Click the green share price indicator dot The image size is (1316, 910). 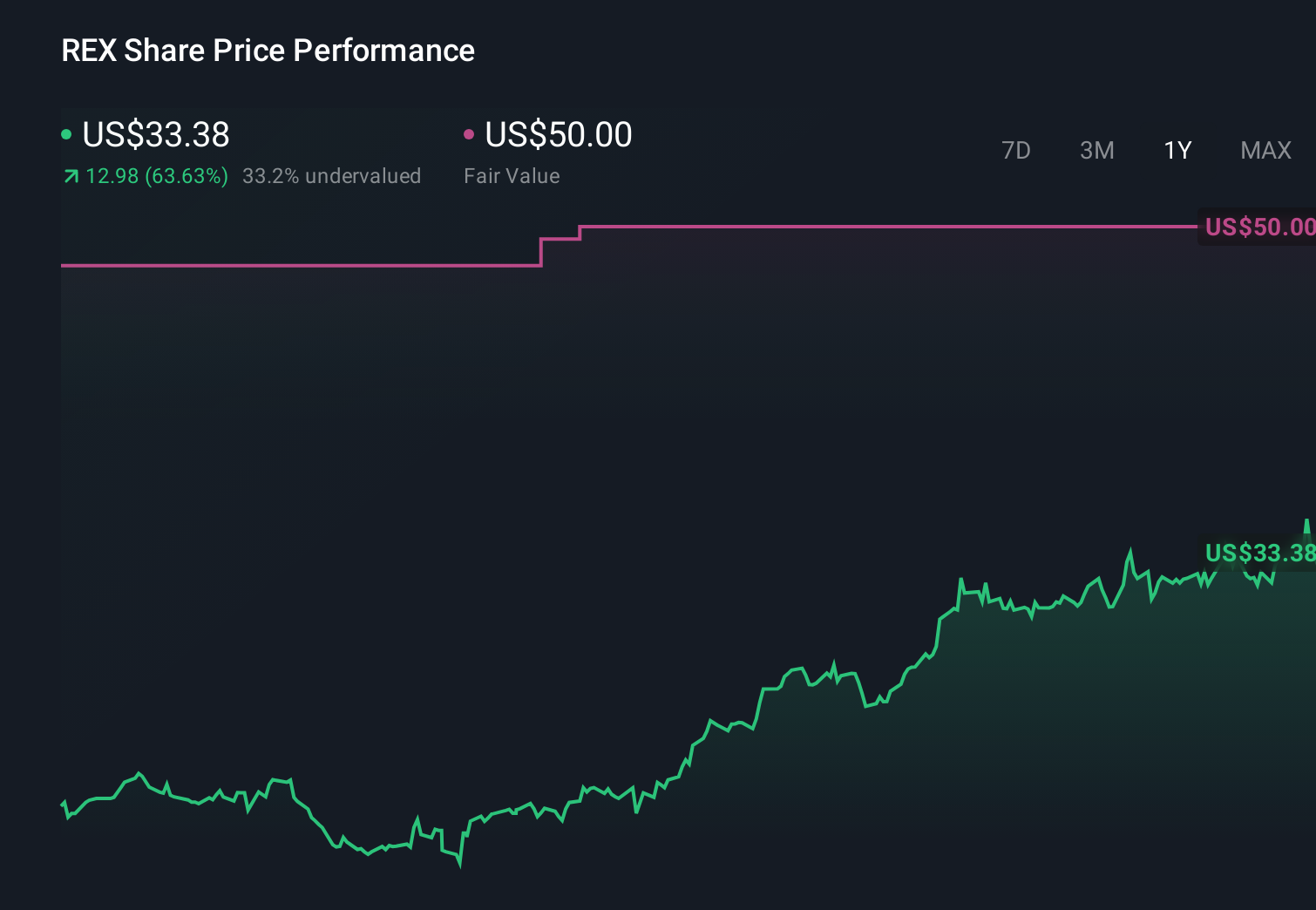pos(66,133)
